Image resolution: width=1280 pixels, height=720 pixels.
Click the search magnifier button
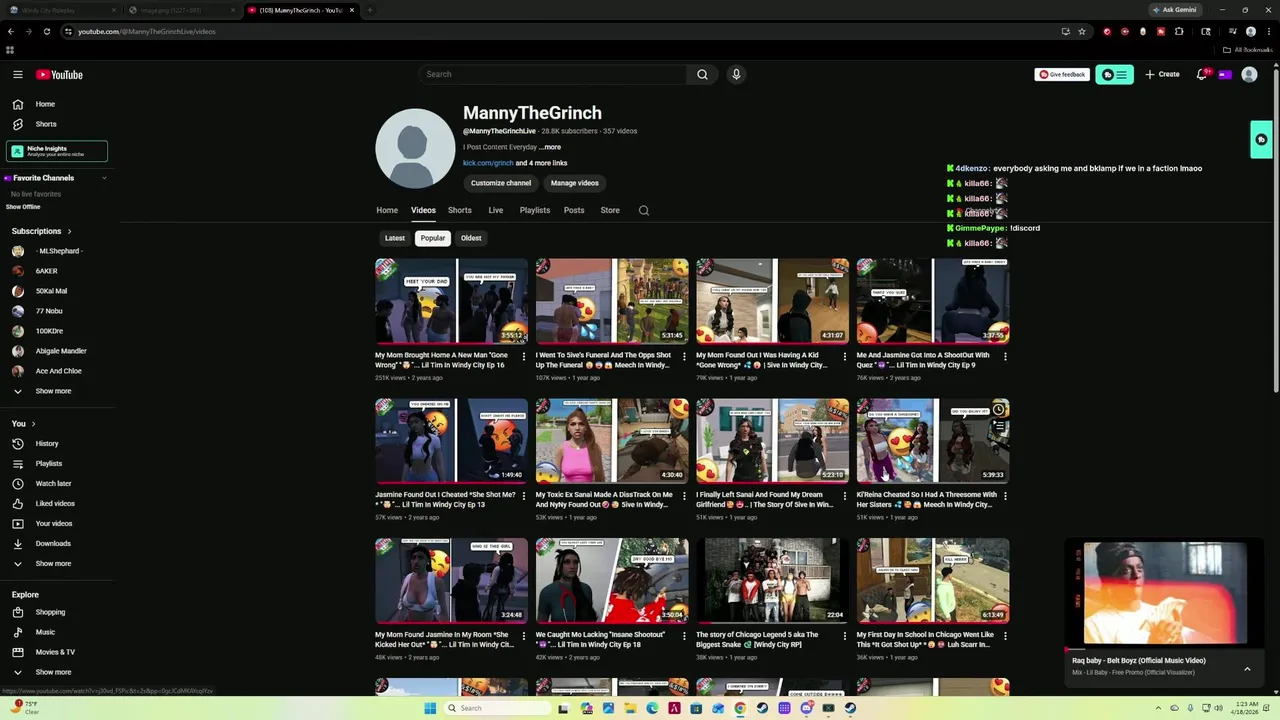pyautogui.click(x=702, y=74)
